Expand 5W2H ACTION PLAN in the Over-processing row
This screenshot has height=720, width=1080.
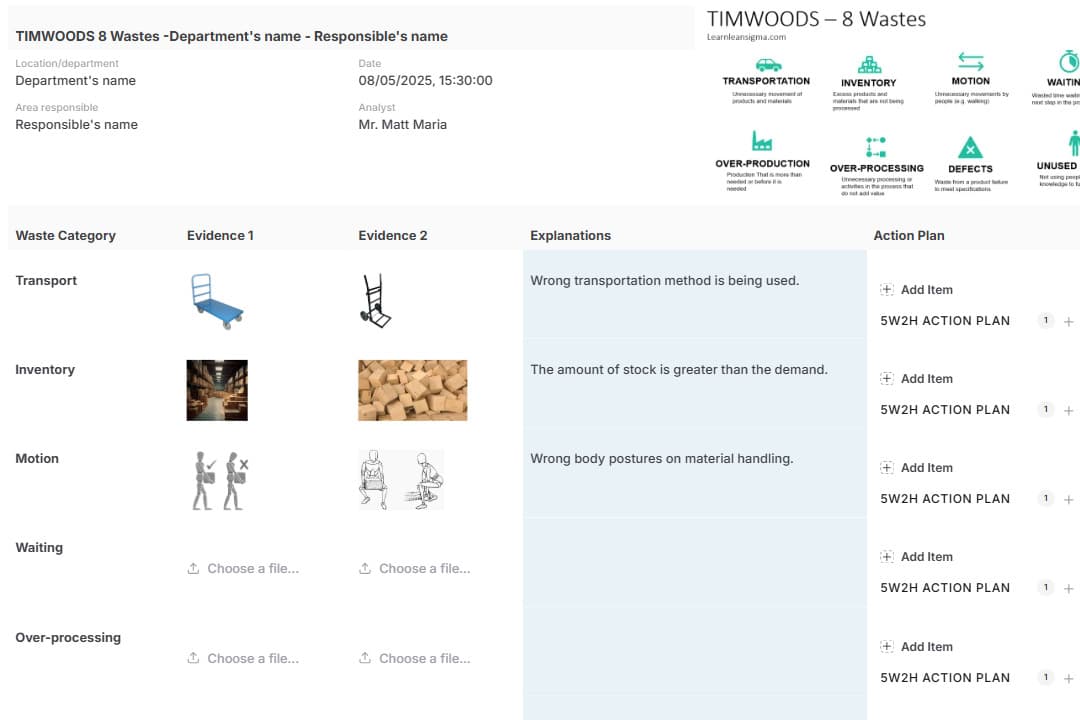[x=944, y=678]
